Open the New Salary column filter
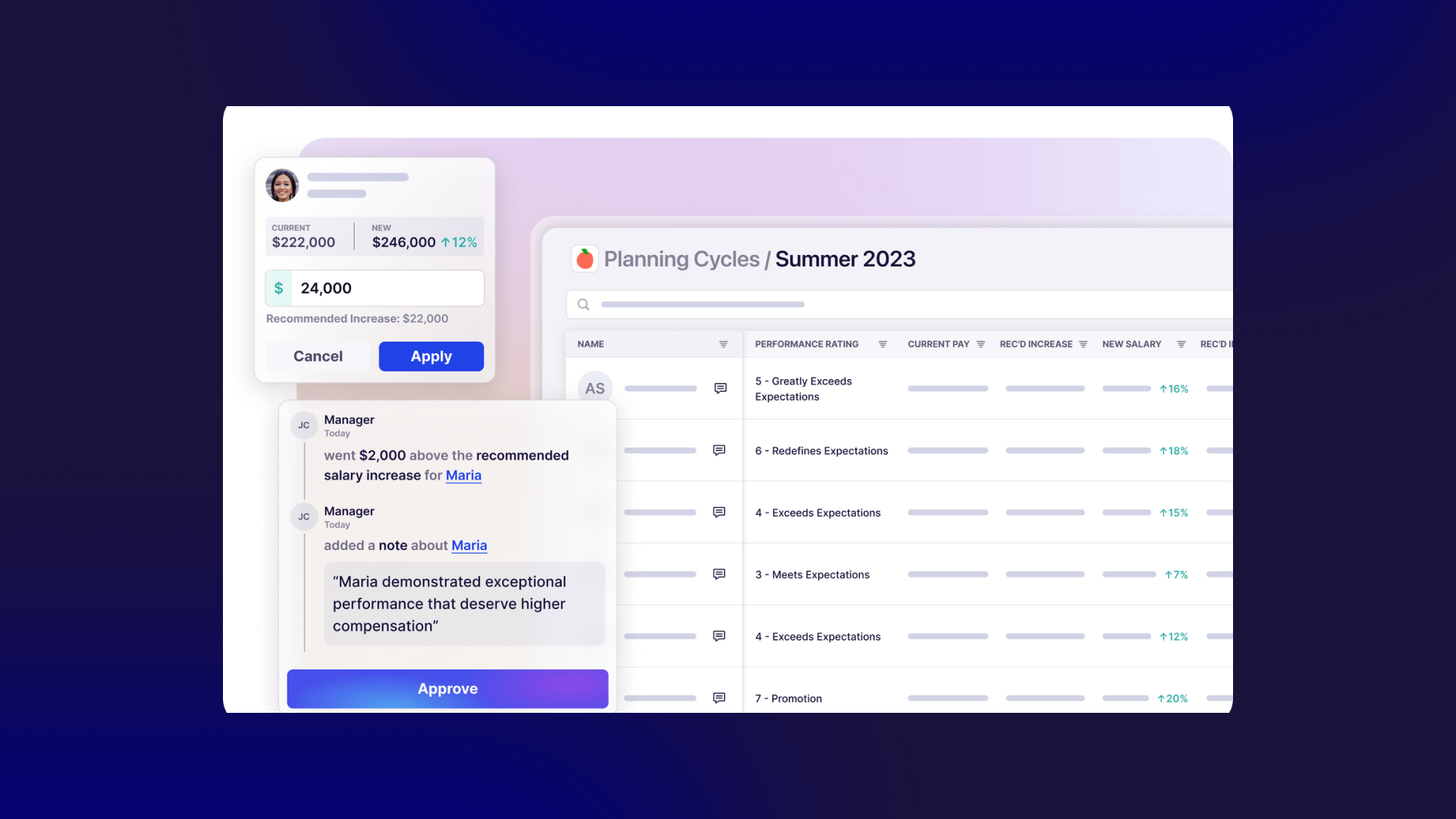Viewport: 1456px width, 819px height. (x=1181, y=344)
